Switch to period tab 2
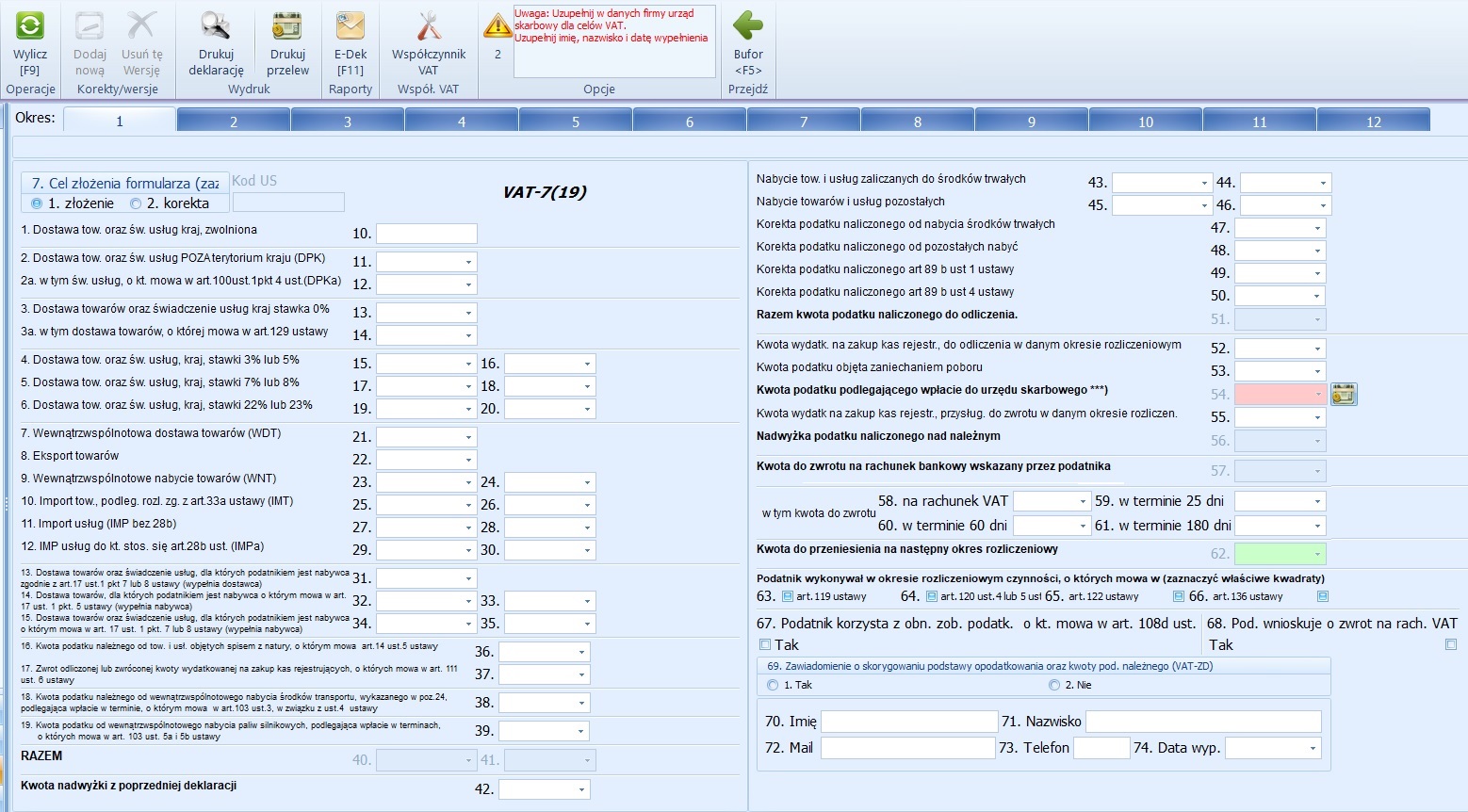1468x812 pixels. [x=234, y=121]
